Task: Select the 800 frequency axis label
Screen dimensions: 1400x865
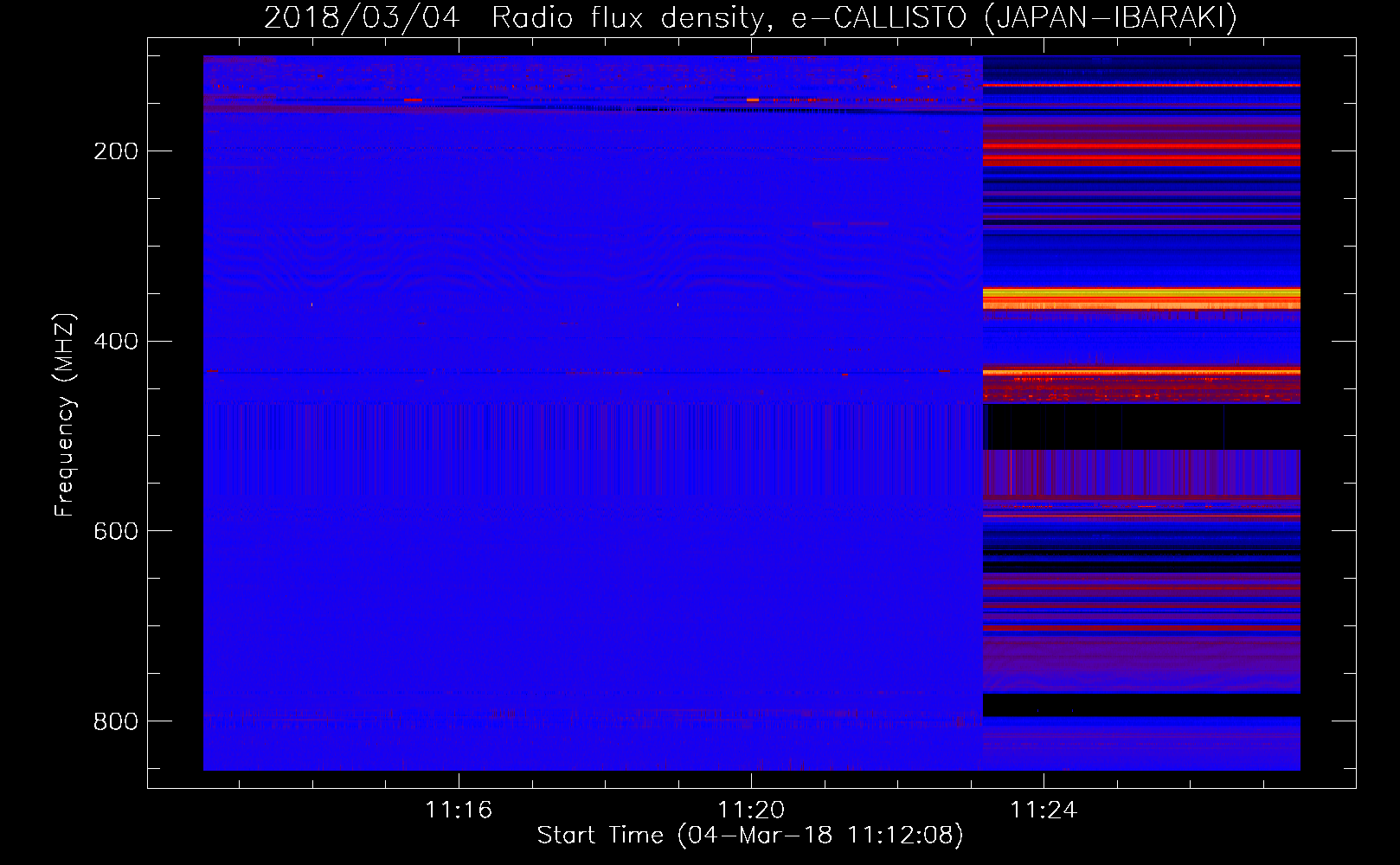Action: (x=116, y=721)
